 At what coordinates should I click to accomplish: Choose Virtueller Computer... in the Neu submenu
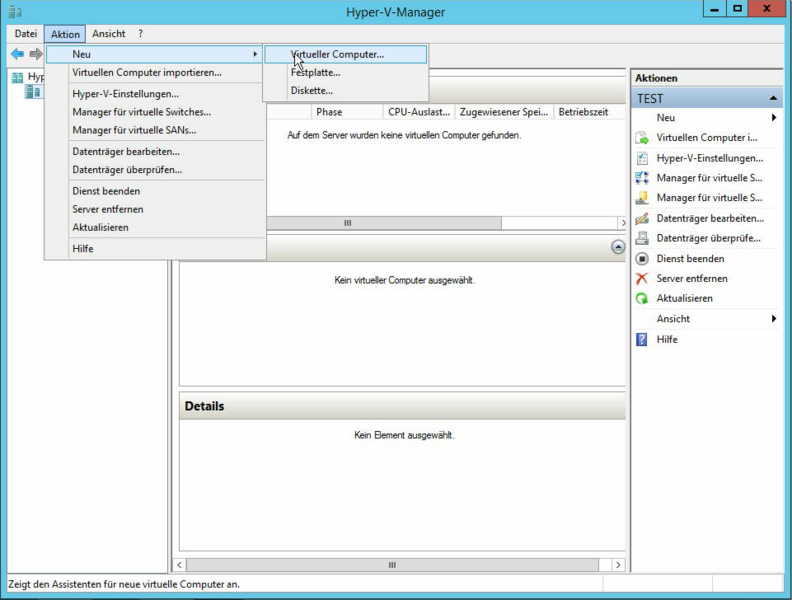pyautogui.click(x=345, y=55)
